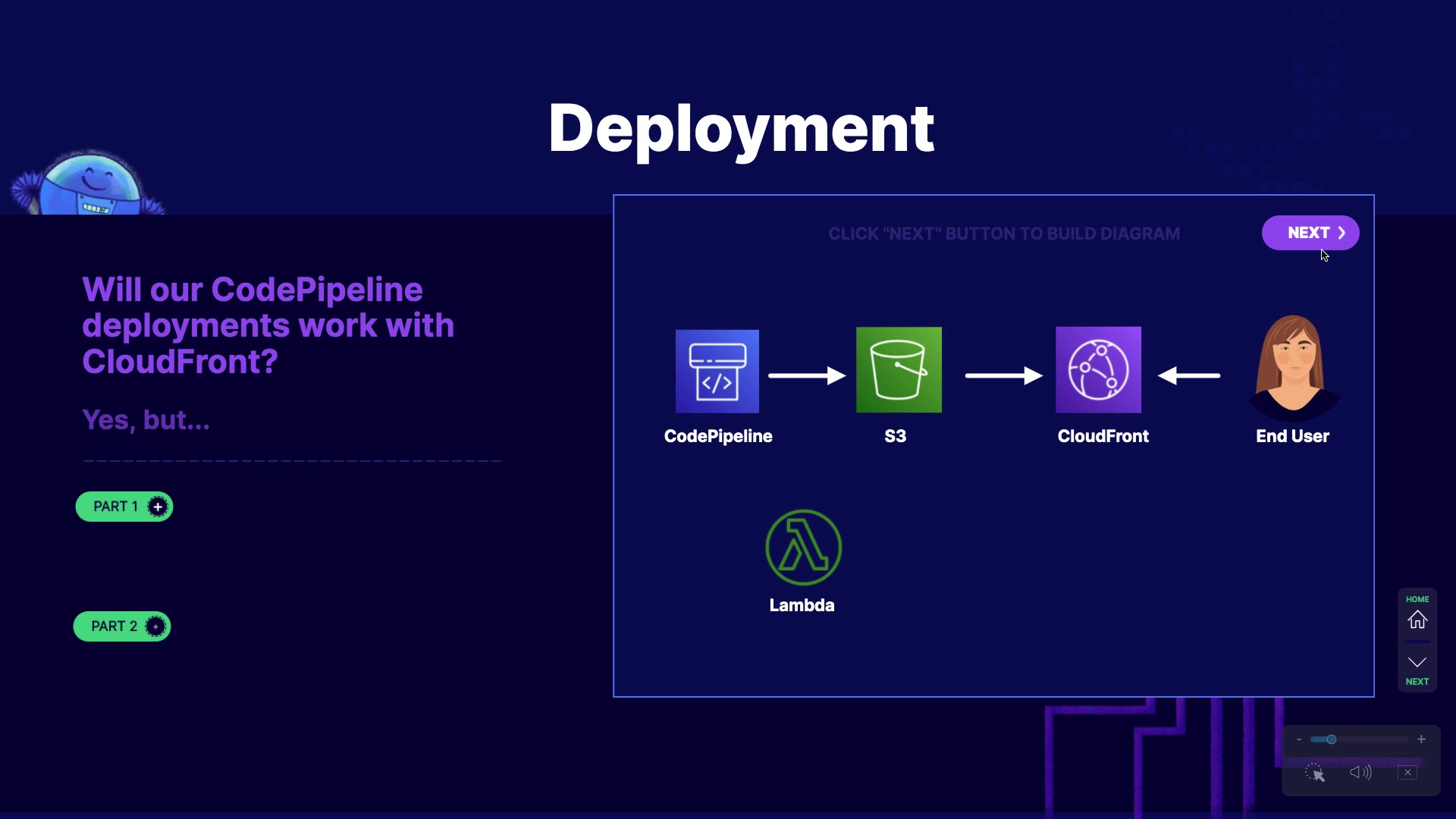Viewport: 1456px width, 819px height.
Task: Click the CodePipeline service icon
Action: (717, 371)
